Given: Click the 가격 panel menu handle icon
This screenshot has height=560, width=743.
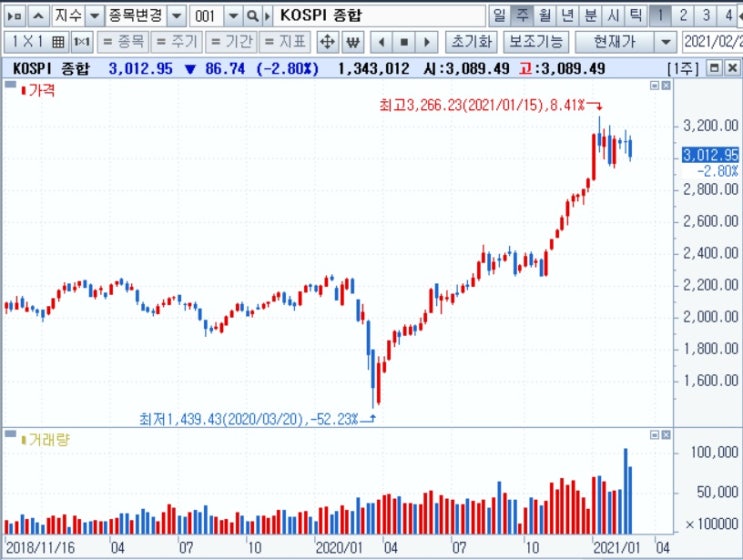Looking at the screenshot, I should [10, 85].
